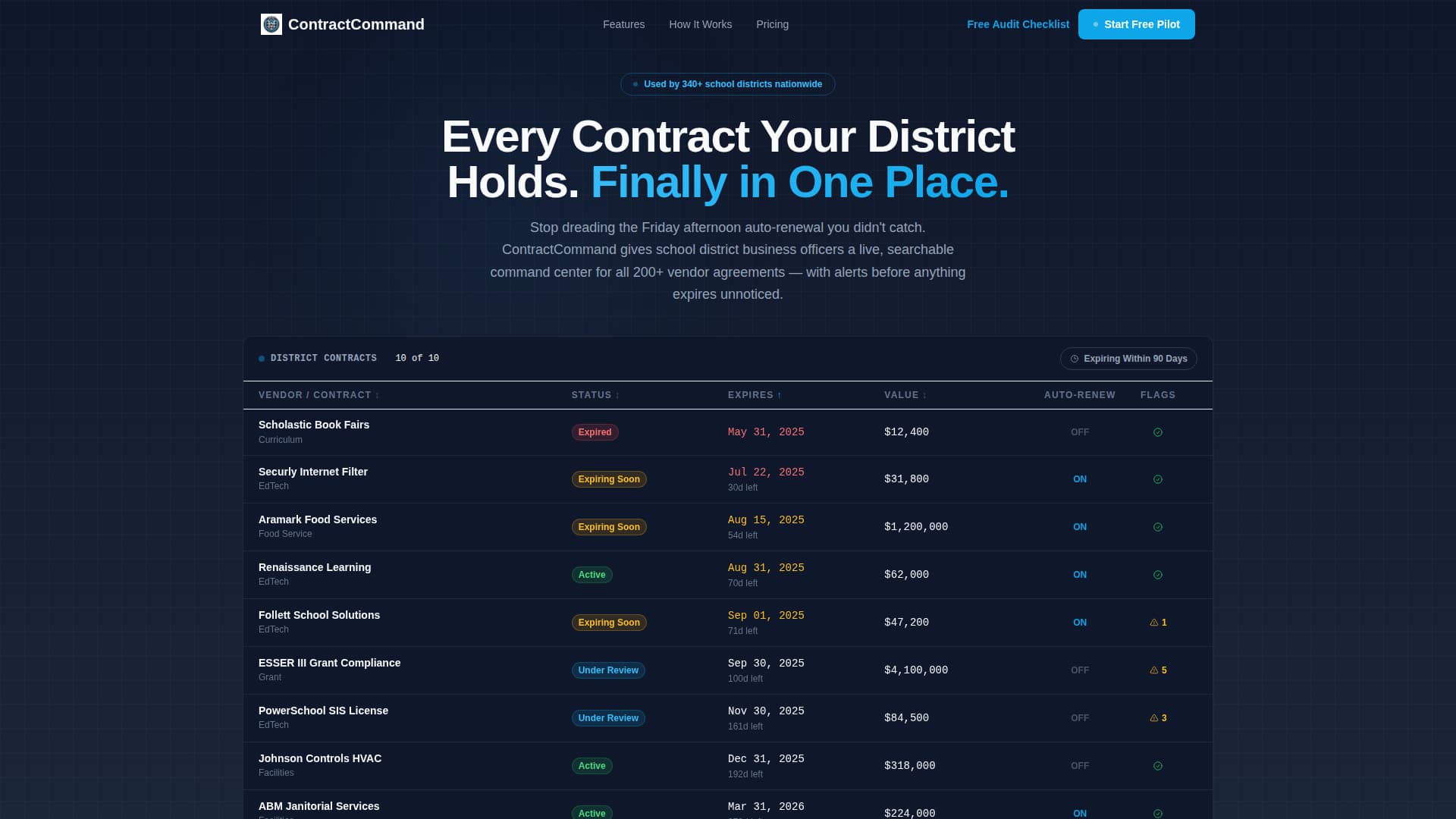Click the green check flag for Renaissance Learning
The image size is (1456, 819).
[1157, 575]
